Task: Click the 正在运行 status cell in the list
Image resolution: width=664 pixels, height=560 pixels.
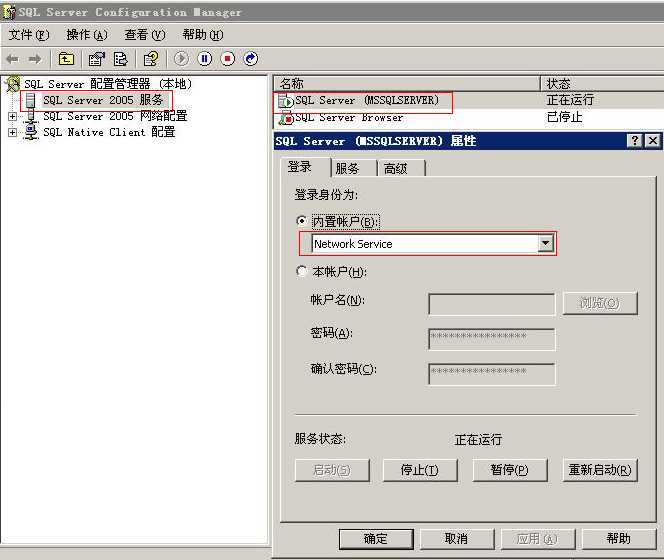Action: [x=570, y=100]
